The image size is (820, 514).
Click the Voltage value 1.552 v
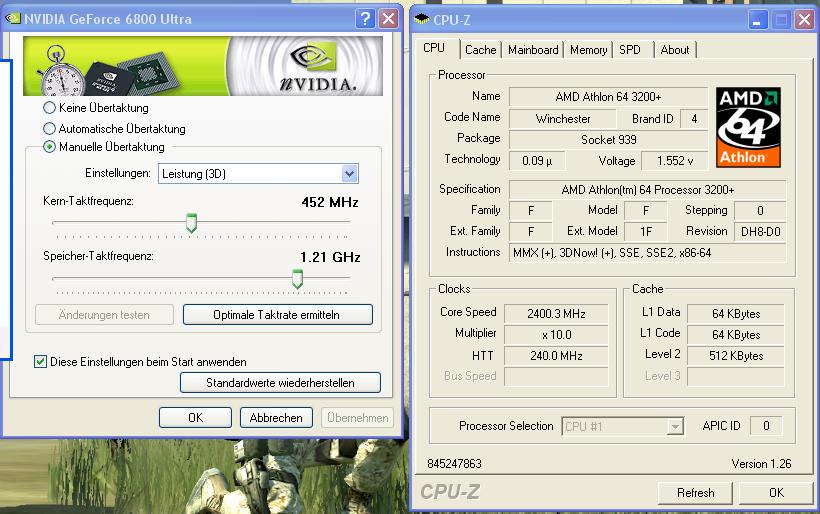675,161
